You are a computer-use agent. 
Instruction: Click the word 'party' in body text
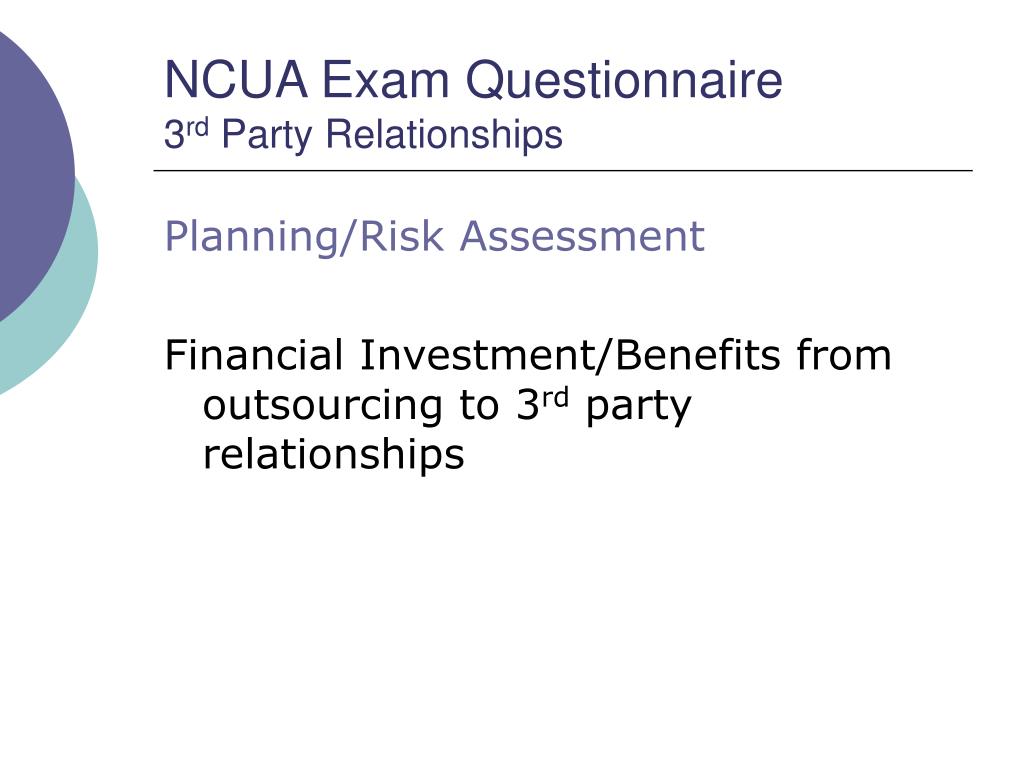pos(638,408)
